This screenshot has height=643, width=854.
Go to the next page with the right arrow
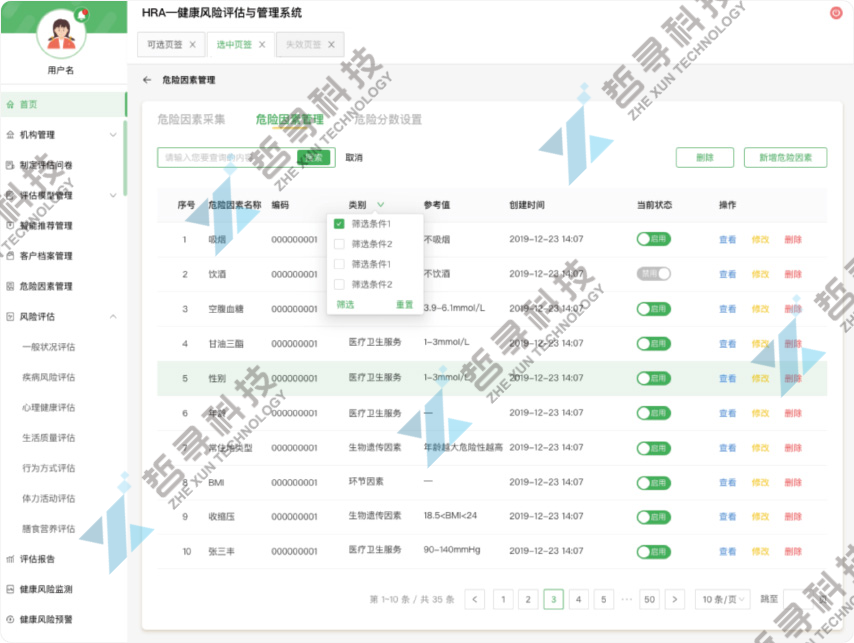[675, 599]
